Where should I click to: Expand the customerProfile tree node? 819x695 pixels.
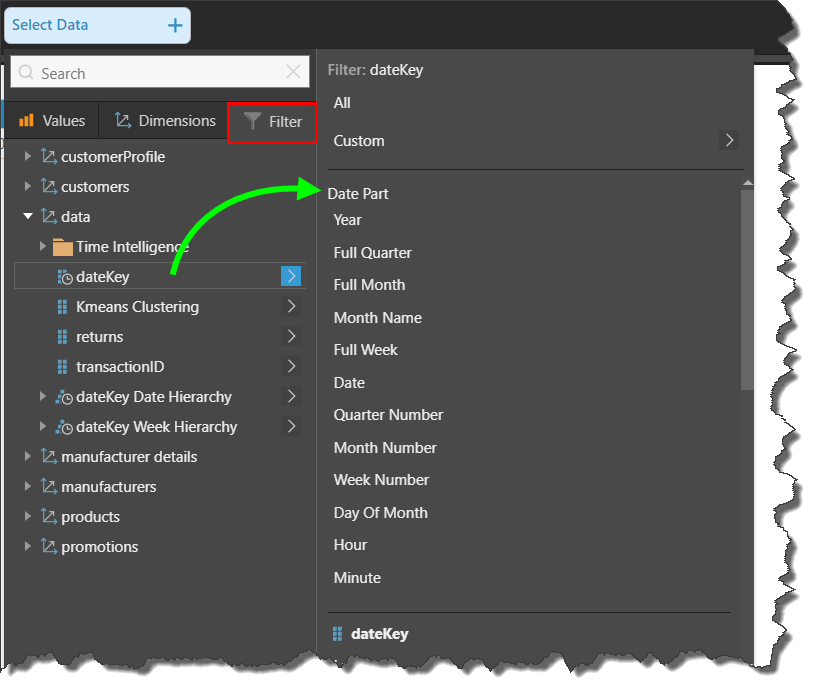28,157
